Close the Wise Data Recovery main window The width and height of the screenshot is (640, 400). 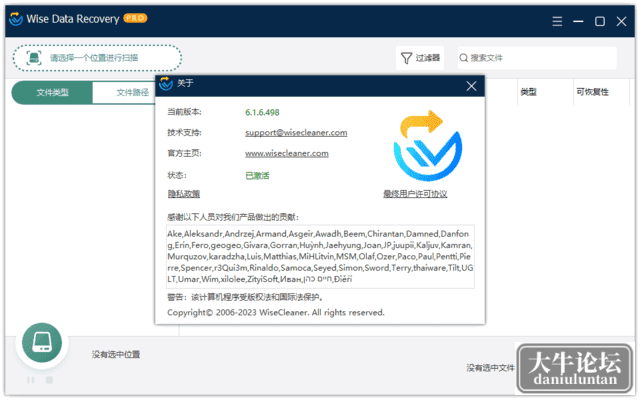click(x=621, y=21)
